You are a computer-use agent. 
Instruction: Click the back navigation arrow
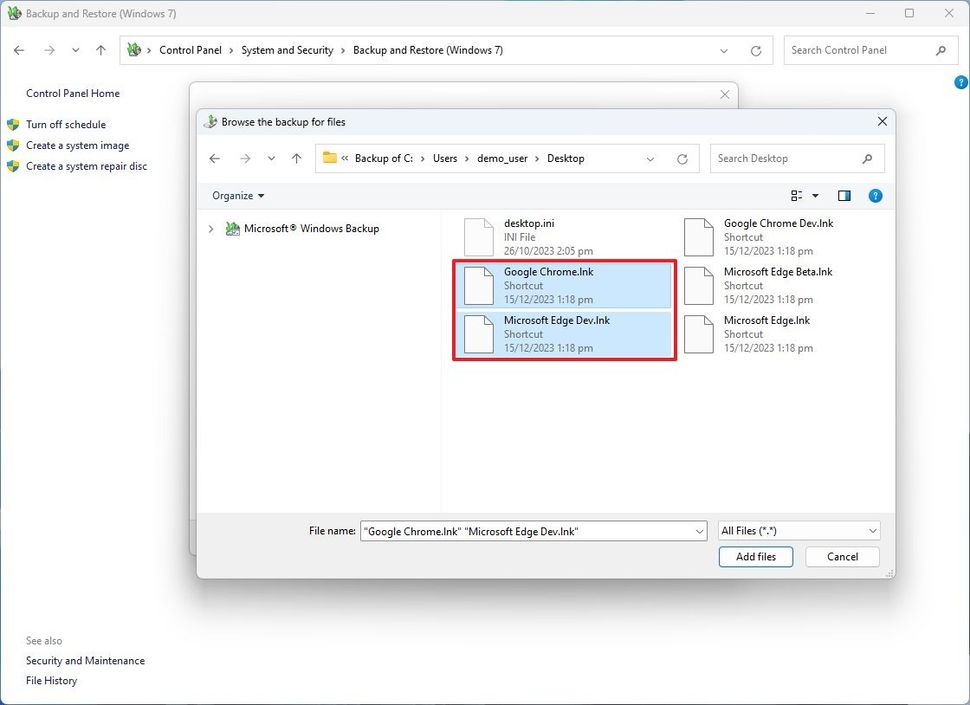215,158
